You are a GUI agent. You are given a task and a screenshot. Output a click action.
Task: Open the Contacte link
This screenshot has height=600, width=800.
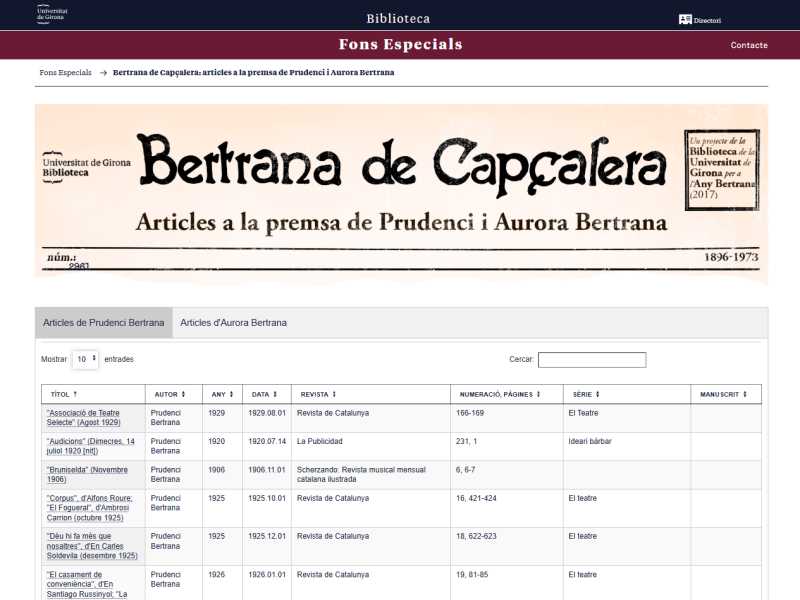pyautogui.click(x=748, y=45)
